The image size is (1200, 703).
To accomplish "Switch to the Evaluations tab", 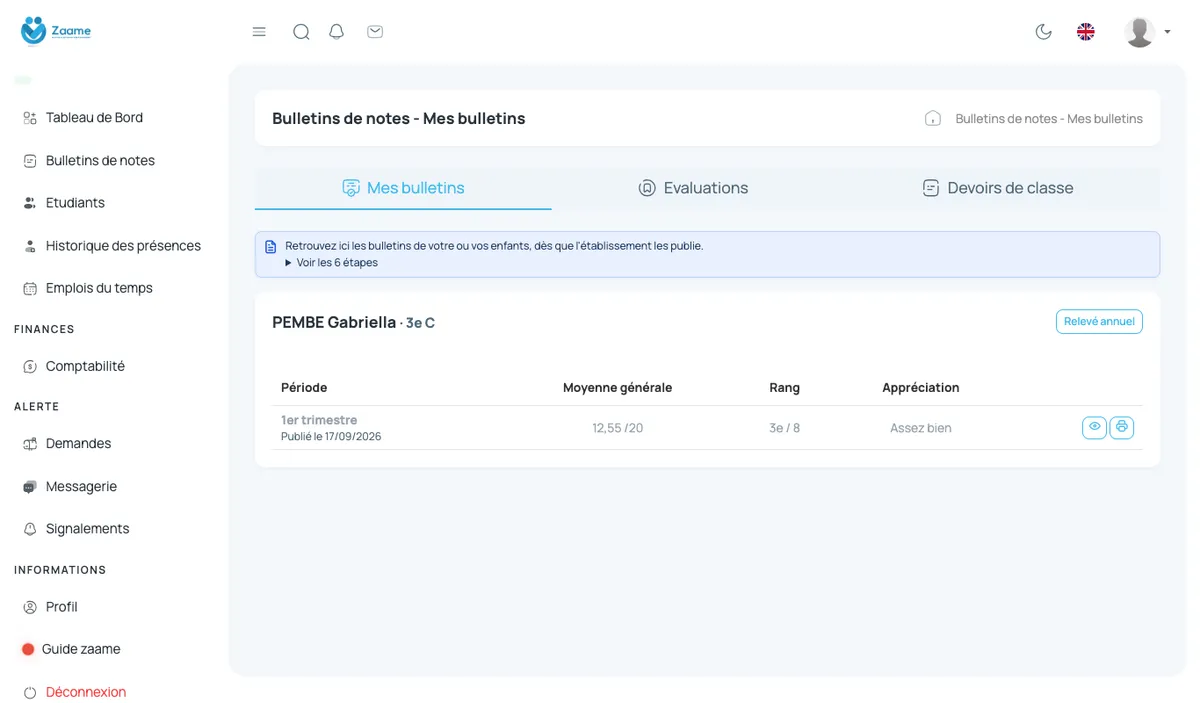I will pyautogui.click(x=693, y=188).
